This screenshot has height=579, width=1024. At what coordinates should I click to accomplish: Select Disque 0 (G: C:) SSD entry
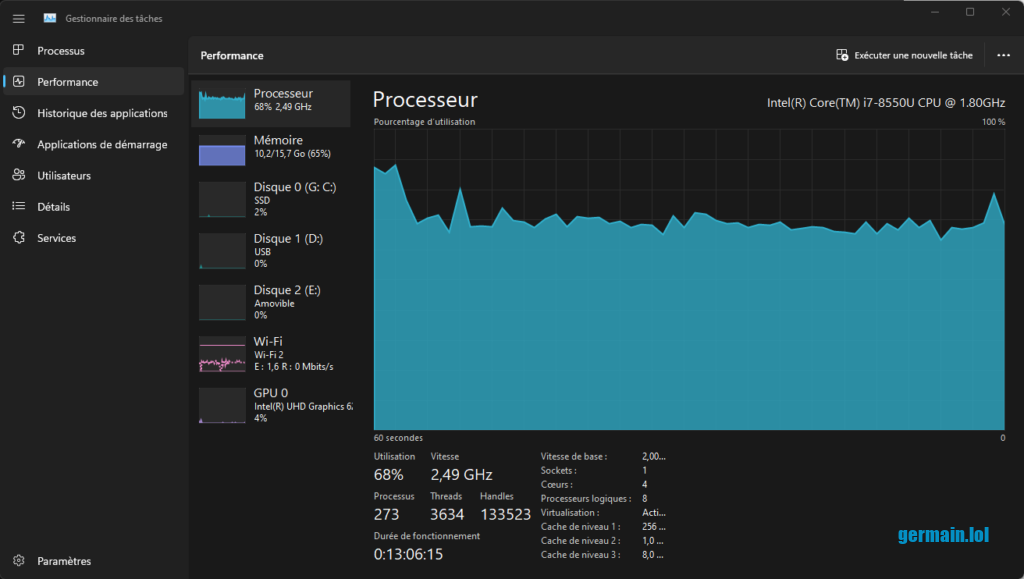click(x=271, y=199)
